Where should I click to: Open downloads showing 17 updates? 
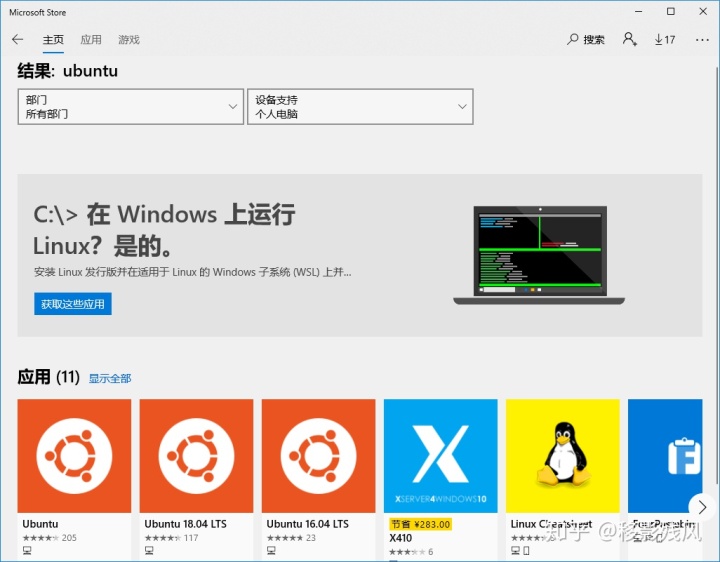pyautogui.click(x=665, y=40)
